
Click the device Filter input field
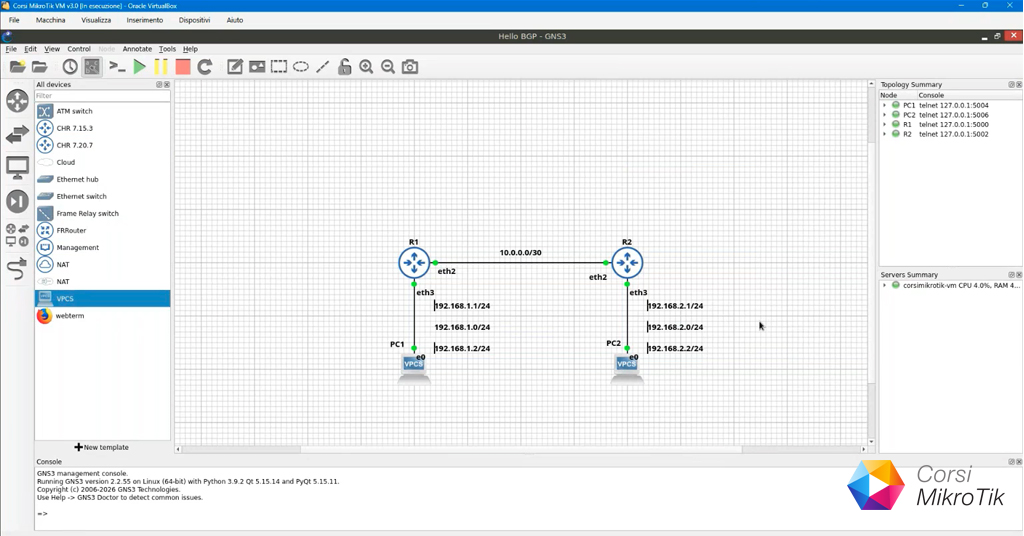[x=103, y=96]
